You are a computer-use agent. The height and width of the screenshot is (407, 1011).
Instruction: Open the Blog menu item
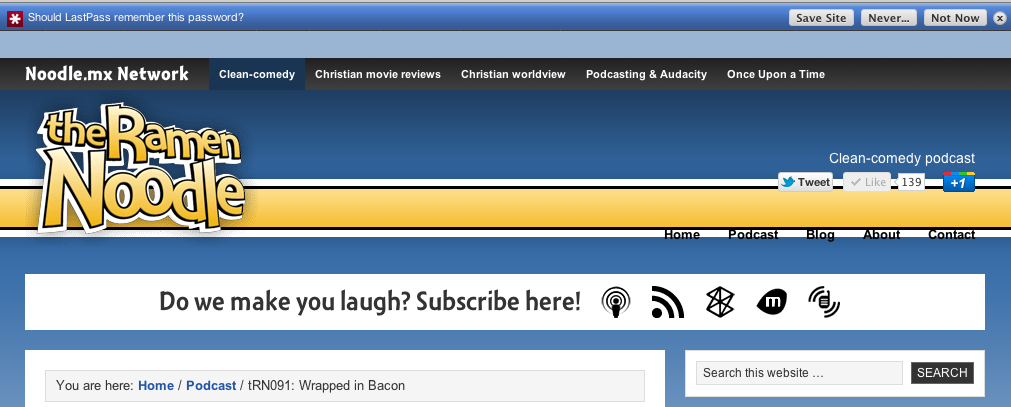(x=820, y=235)
